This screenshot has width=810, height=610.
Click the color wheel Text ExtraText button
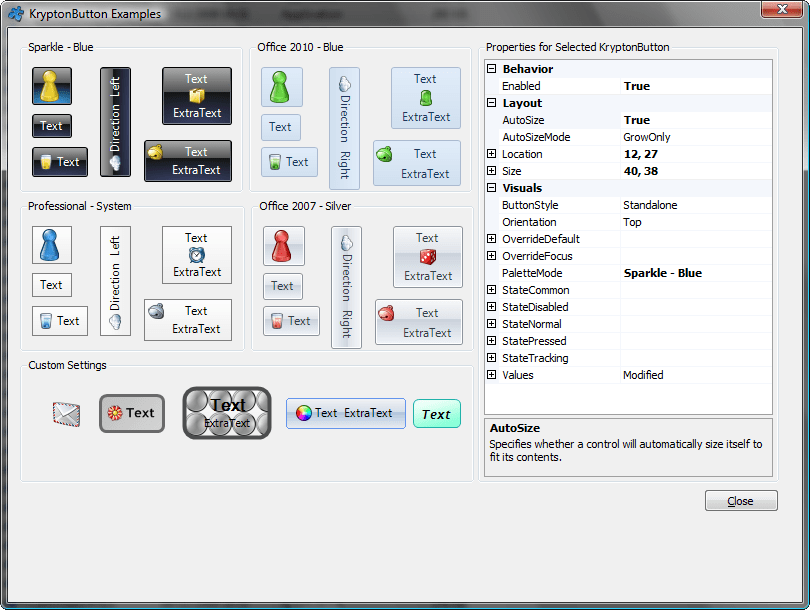pyautogui.click(x=345, y=412)
